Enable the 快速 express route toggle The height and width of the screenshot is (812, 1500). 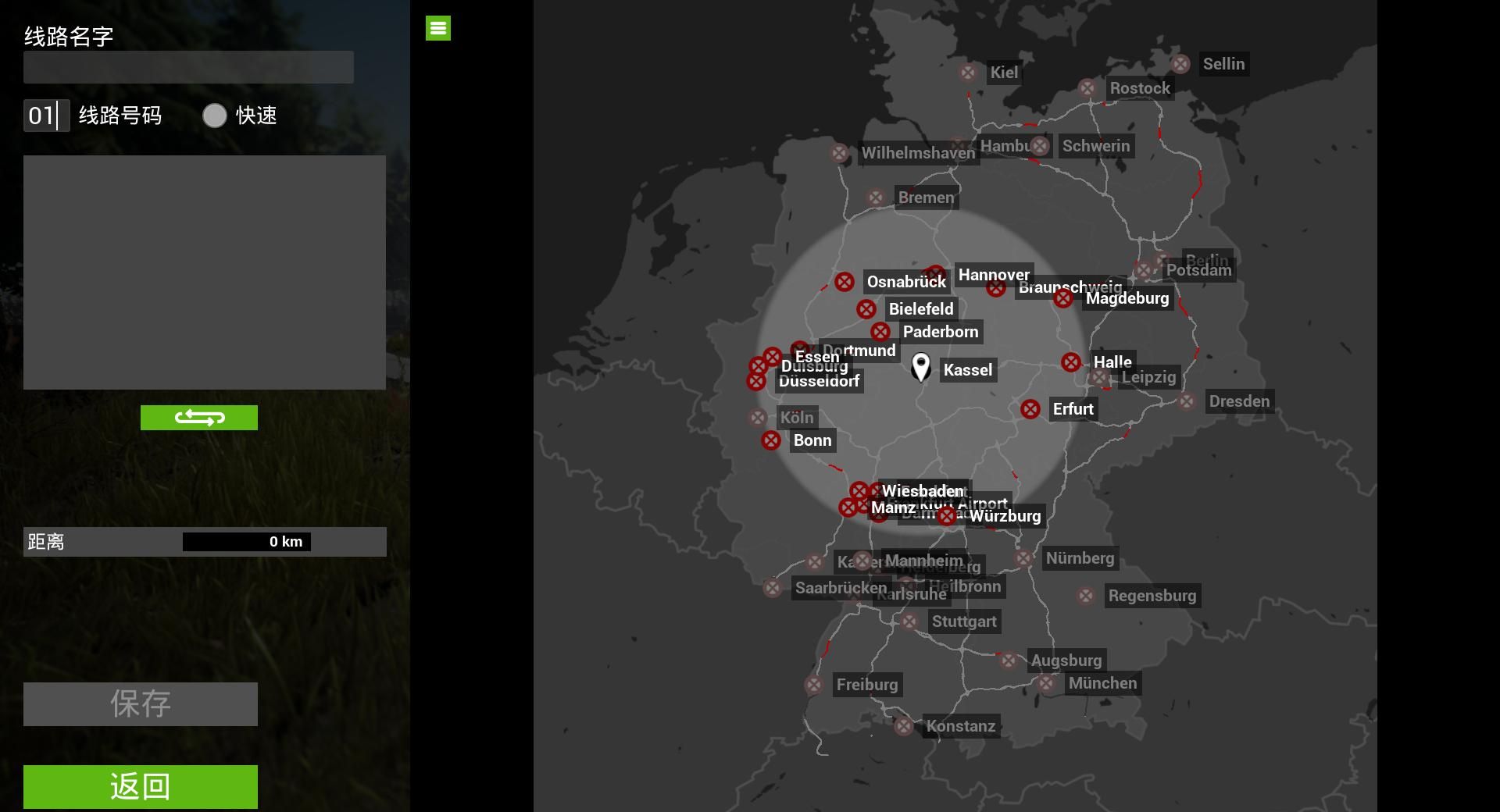[215, 116]
